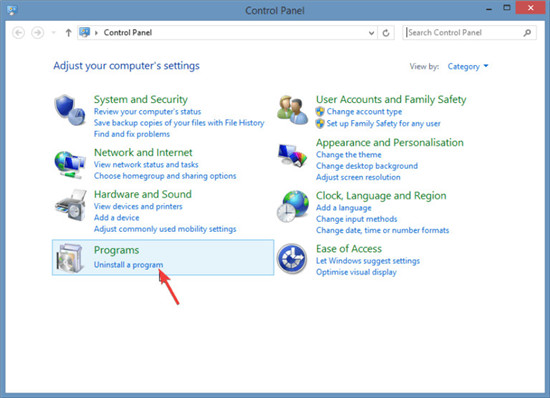
Task: Click Uninstall a program link
Action: (128, 265)
